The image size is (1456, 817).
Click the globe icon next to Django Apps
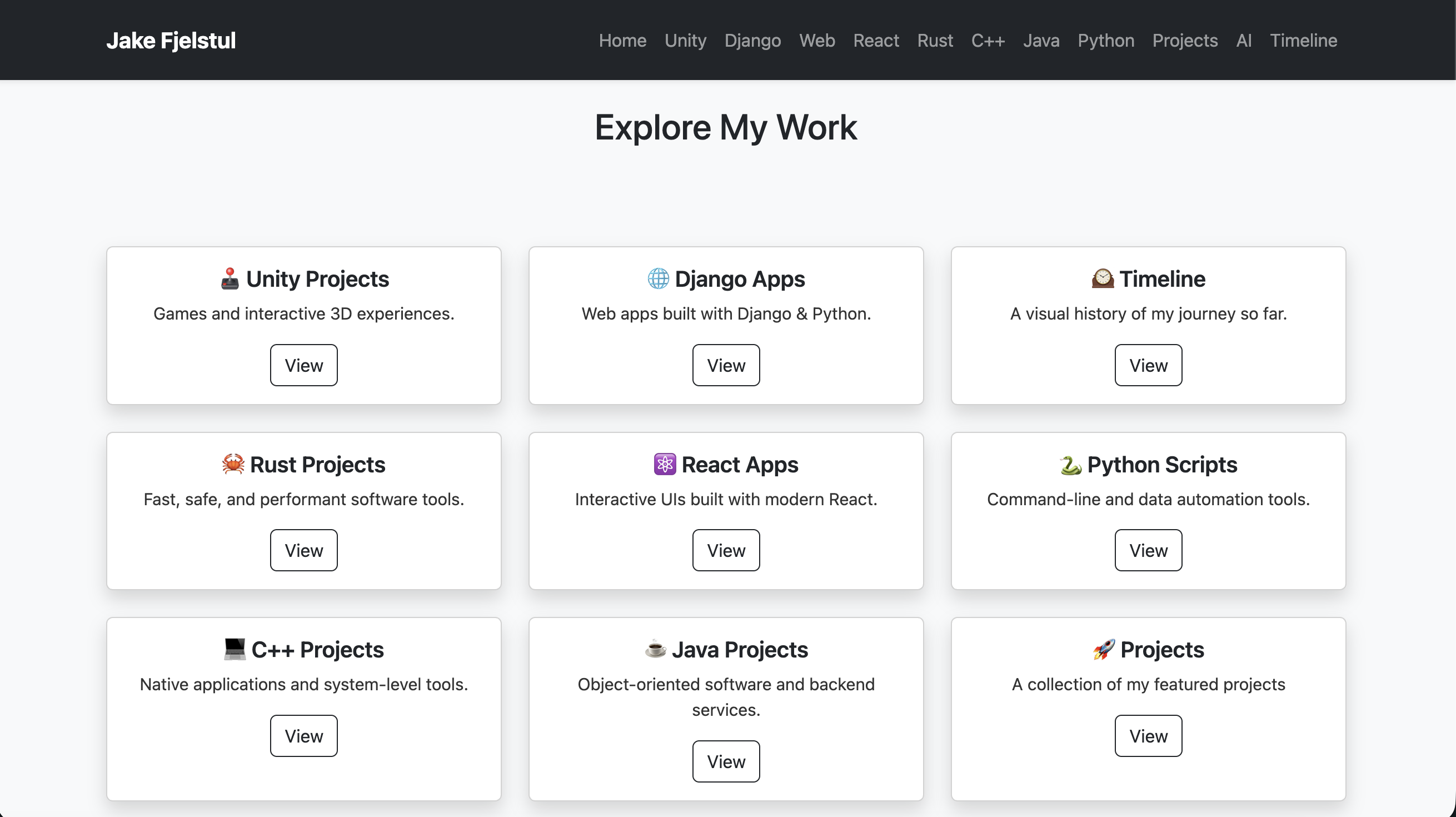tap(658, 279)
